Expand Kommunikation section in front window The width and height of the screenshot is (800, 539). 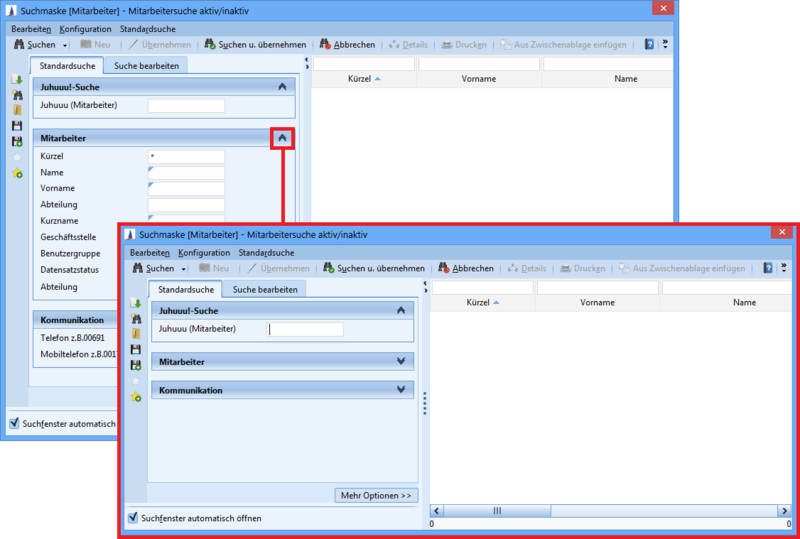(401, 390)
